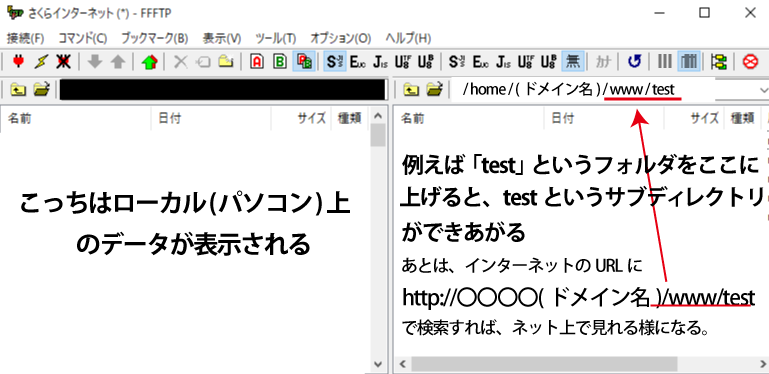Refresh the file list with blue arrow
The width and height of the screenshot is (769, 374).
[635, 62]
